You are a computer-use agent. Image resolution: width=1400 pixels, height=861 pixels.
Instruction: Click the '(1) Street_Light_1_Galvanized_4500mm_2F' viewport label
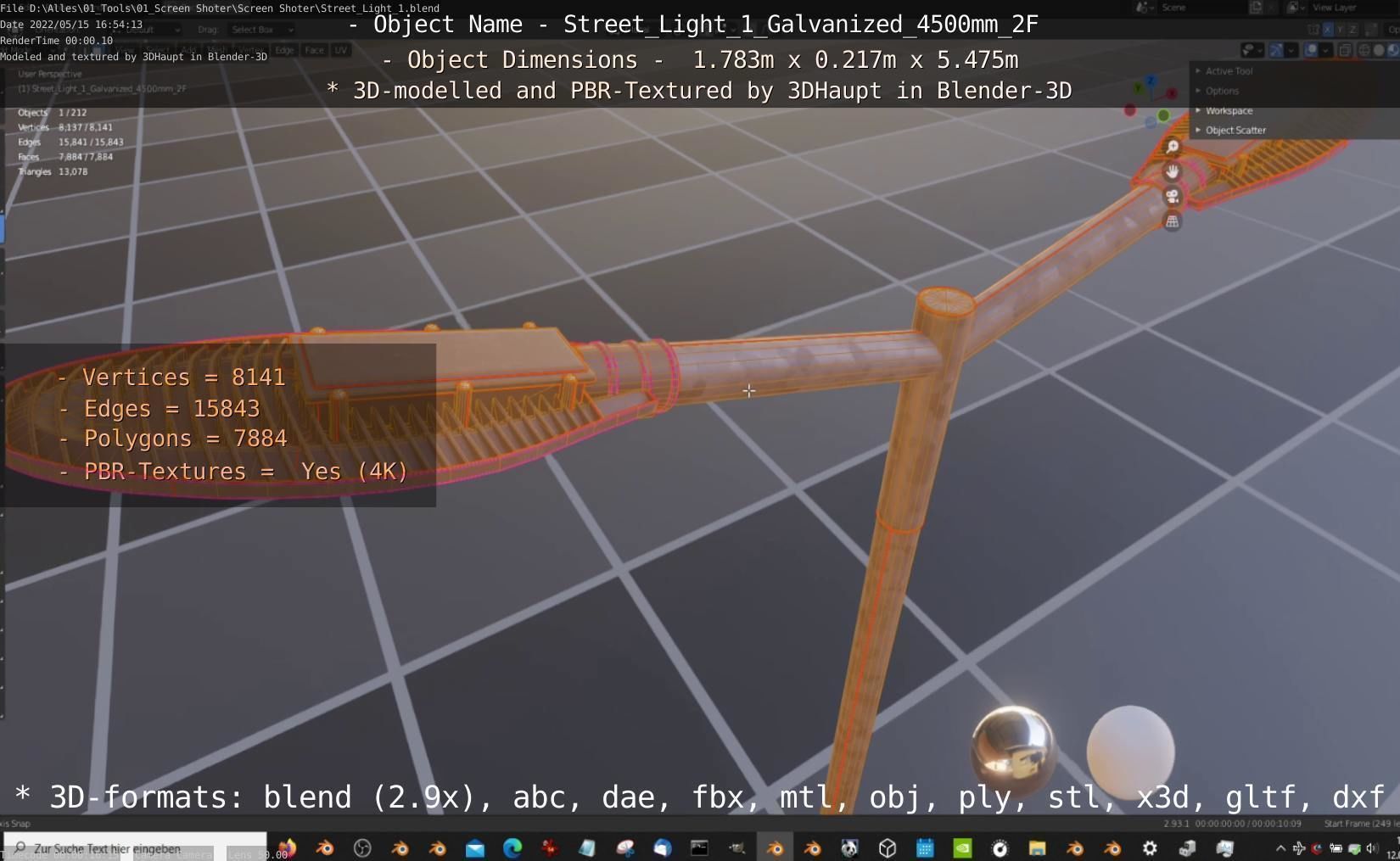point(102,88)
